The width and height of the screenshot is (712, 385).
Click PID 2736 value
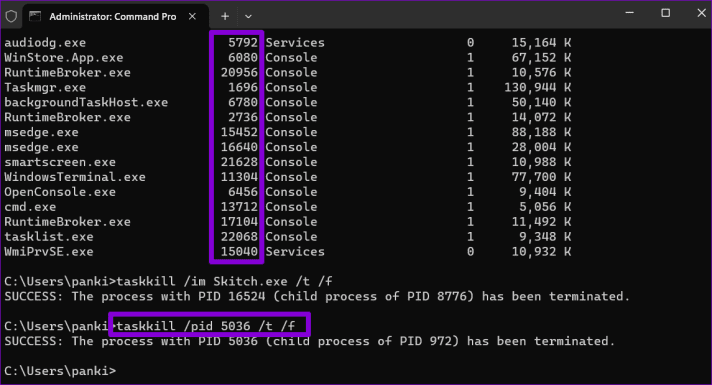coord(243,118)
